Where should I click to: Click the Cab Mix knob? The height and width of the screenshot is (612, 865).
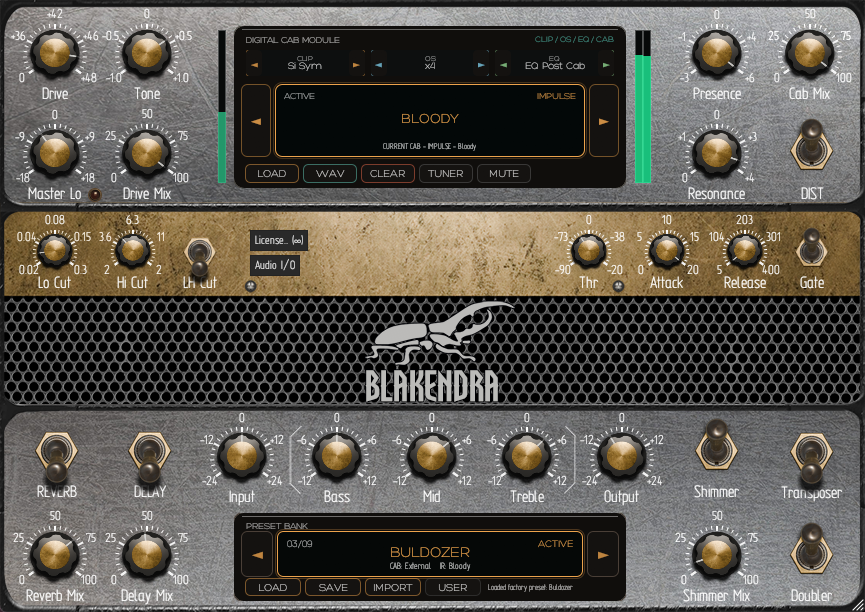809,54
